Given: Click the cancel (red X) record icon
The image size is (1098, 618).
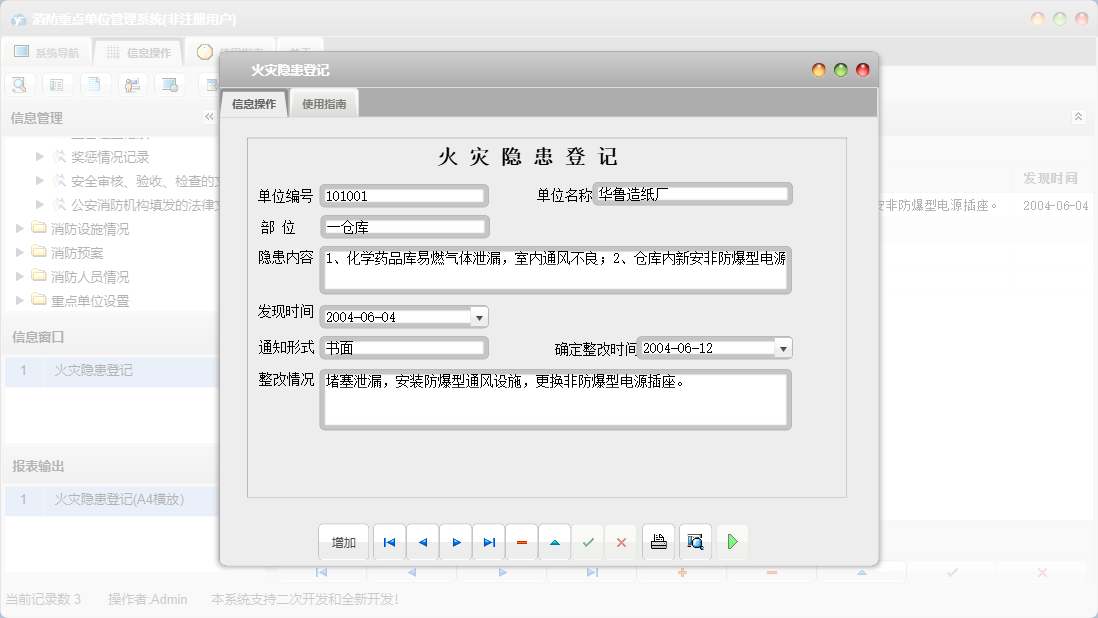Looking at the screenshot, I should click(621, 541).
